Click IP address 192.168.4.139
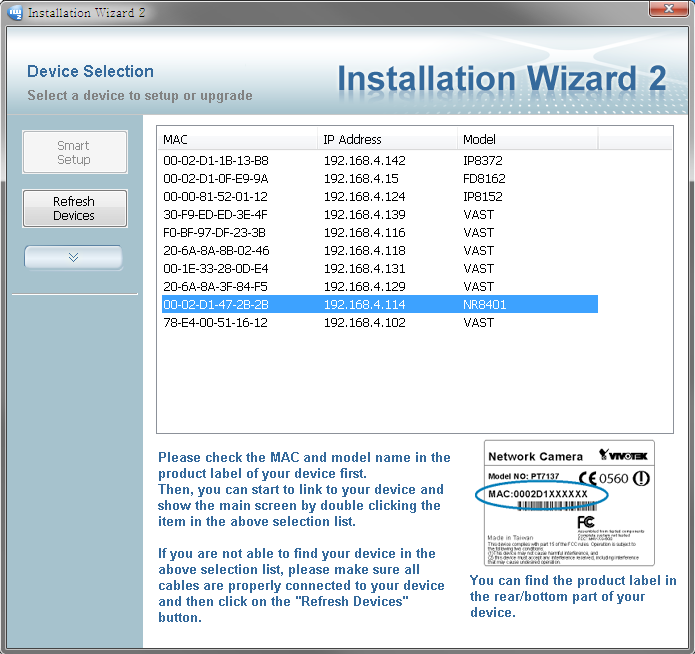Image resolution: width=695 pixels, height=654 pixels. 365,215
